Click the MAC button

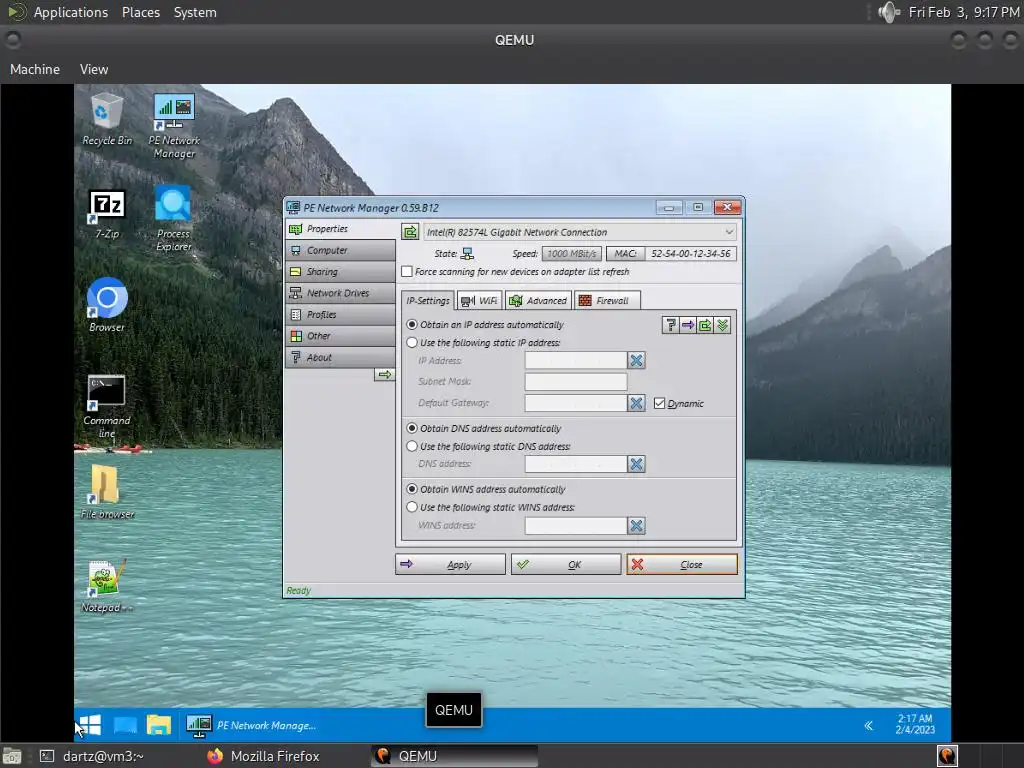tap(625, 253)
